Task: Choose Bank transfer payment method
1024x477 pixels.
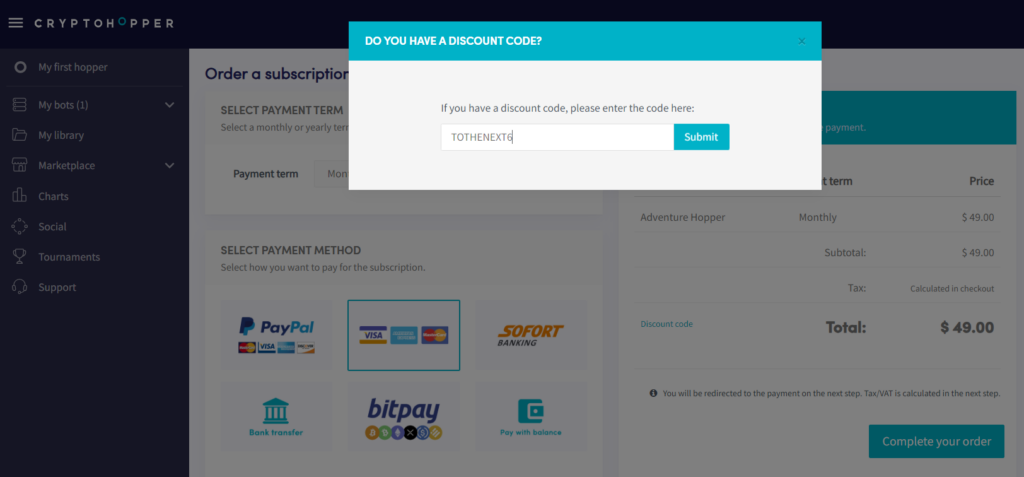Action: [276, 417]
